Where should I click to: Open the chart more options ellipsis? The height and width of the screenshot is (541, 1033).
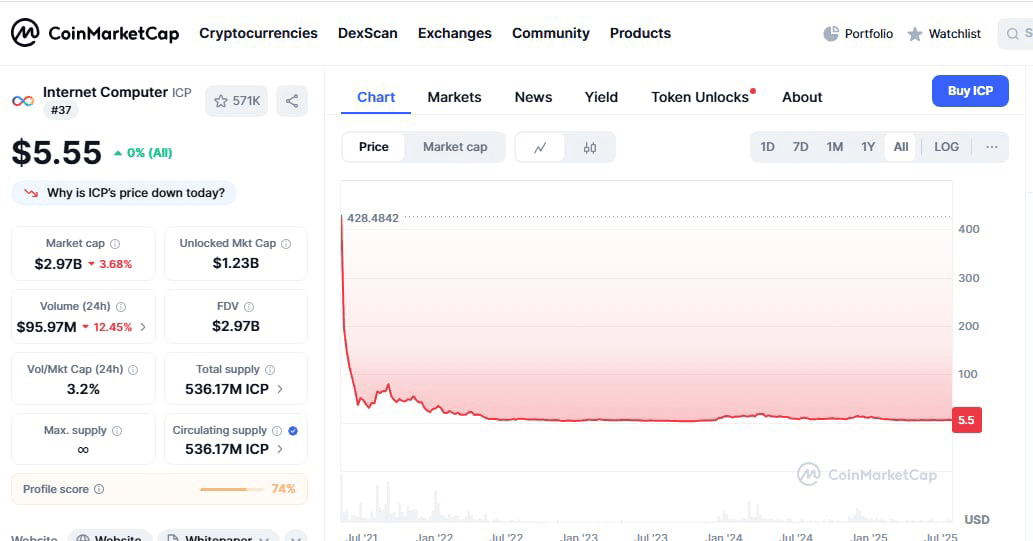(991, 147)
